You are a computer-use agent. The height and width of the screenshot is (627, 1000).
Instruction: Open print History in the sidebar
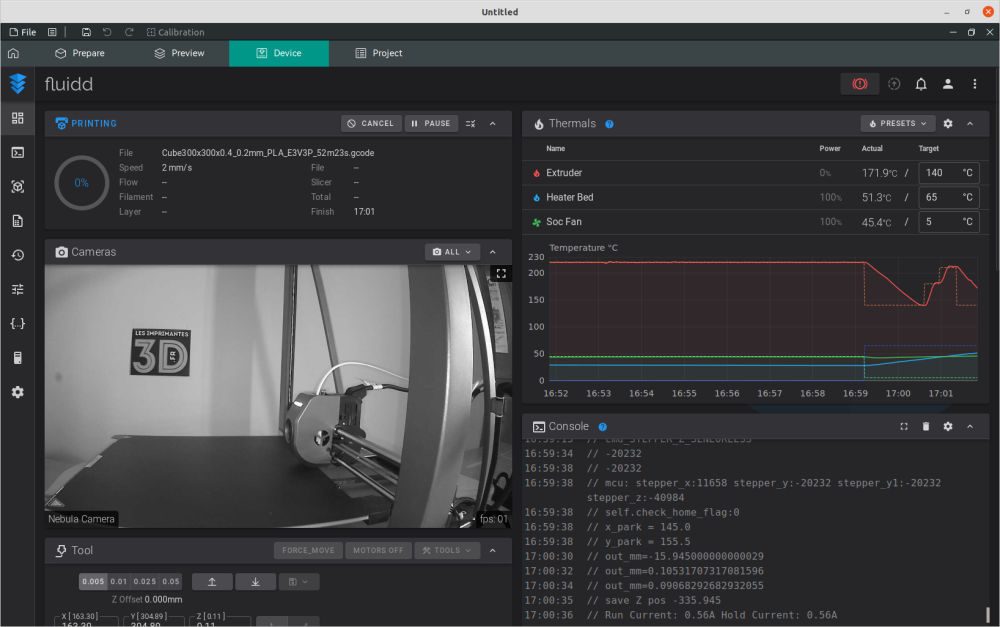17,255
